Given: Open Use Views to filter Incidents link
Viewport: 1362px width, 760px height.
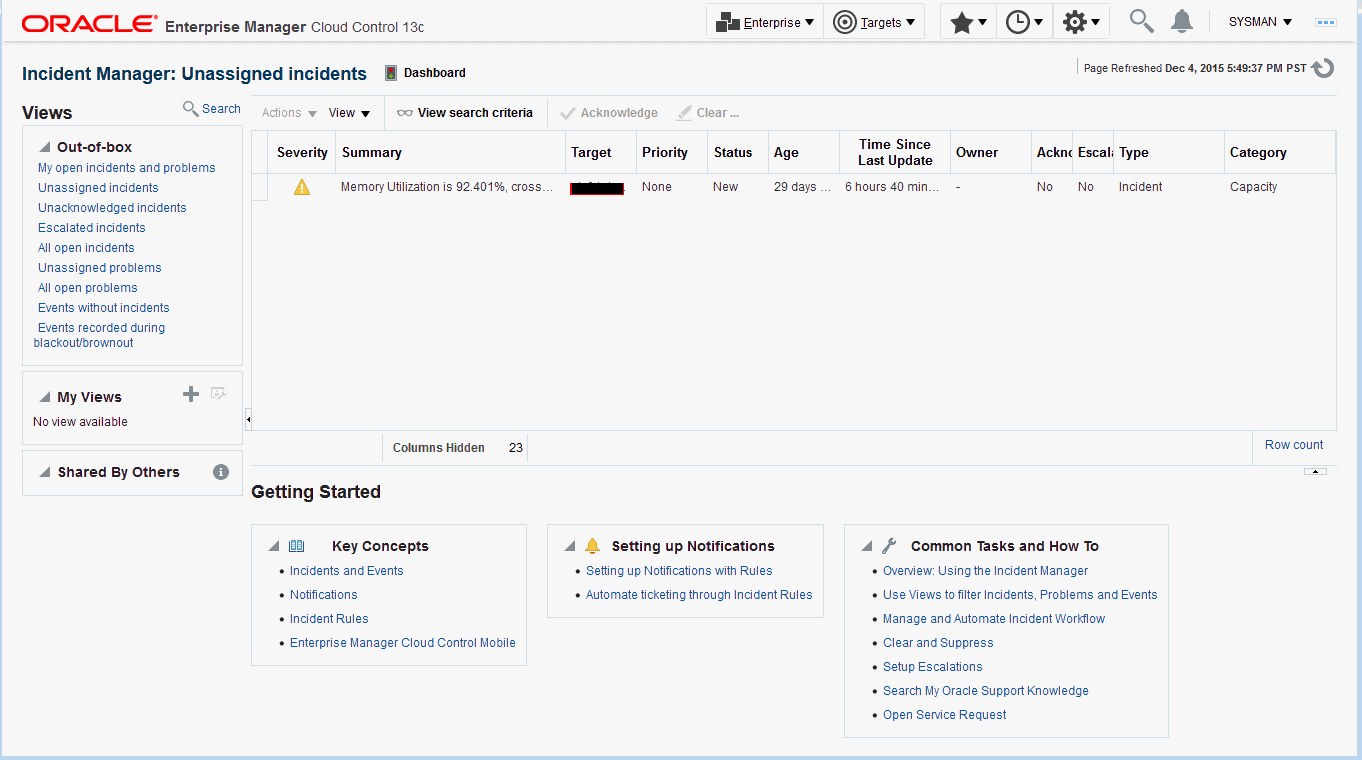Looking at the screenshot, I should pyautogui.click(x=1020, y=595).
